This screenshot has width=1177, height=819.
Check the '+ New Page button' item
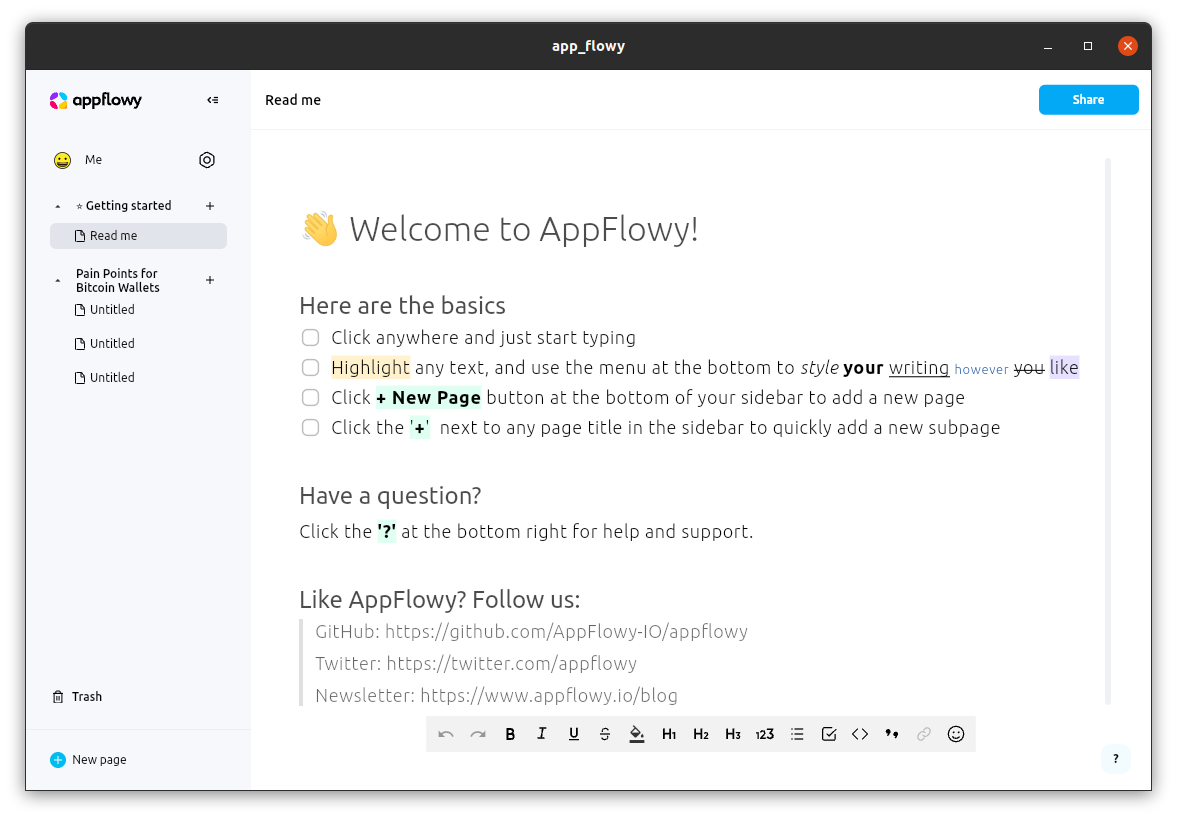tap(310, 397)
